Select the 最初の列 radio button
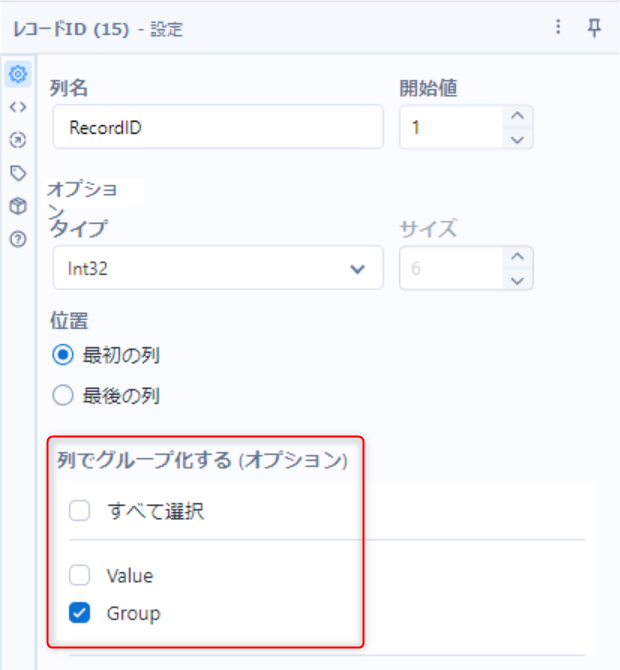This screenshot has width=620, height=670. click(63, 355)
